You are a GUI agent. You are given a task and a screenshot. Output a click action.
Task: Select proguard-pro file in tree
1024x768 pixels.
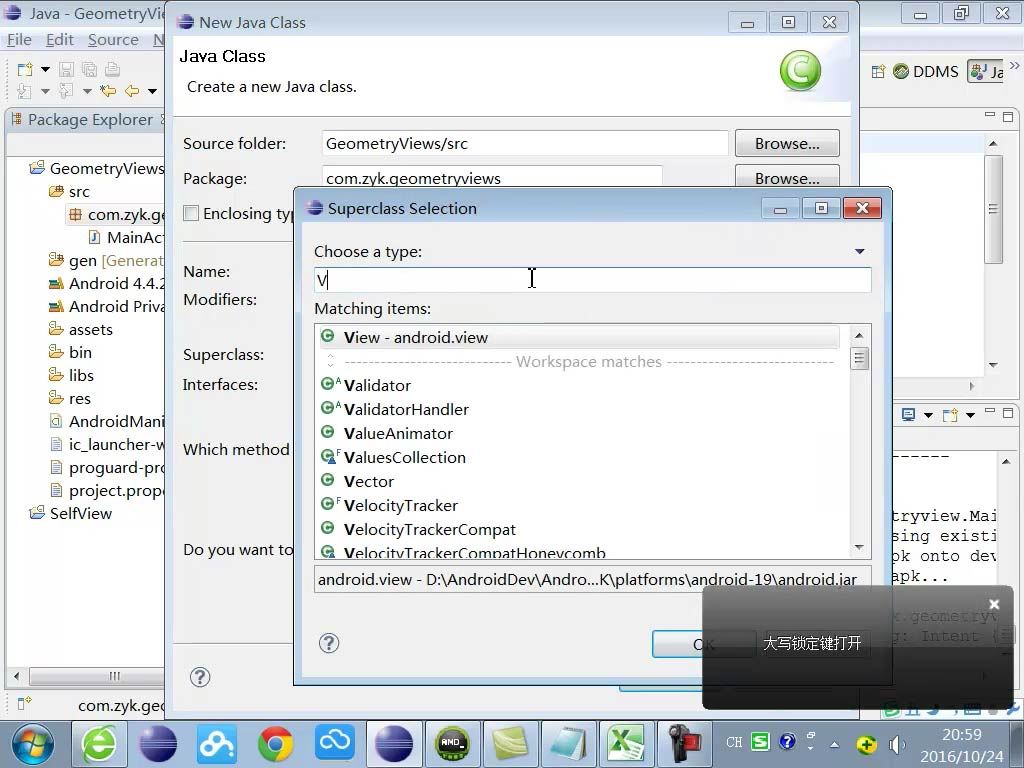pos(108,468)
